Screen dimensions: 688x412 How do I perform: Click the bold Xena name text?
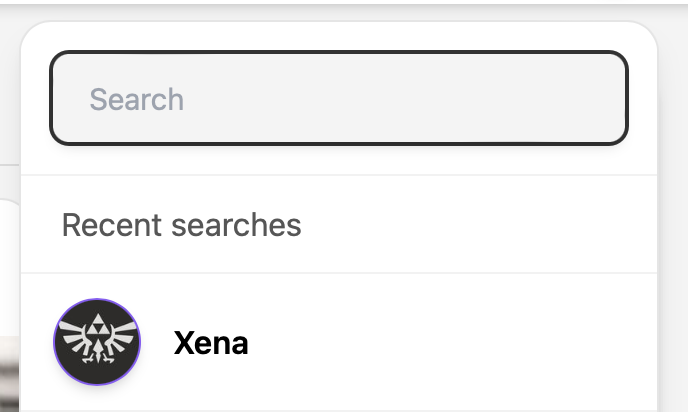(x=211, y=344)
